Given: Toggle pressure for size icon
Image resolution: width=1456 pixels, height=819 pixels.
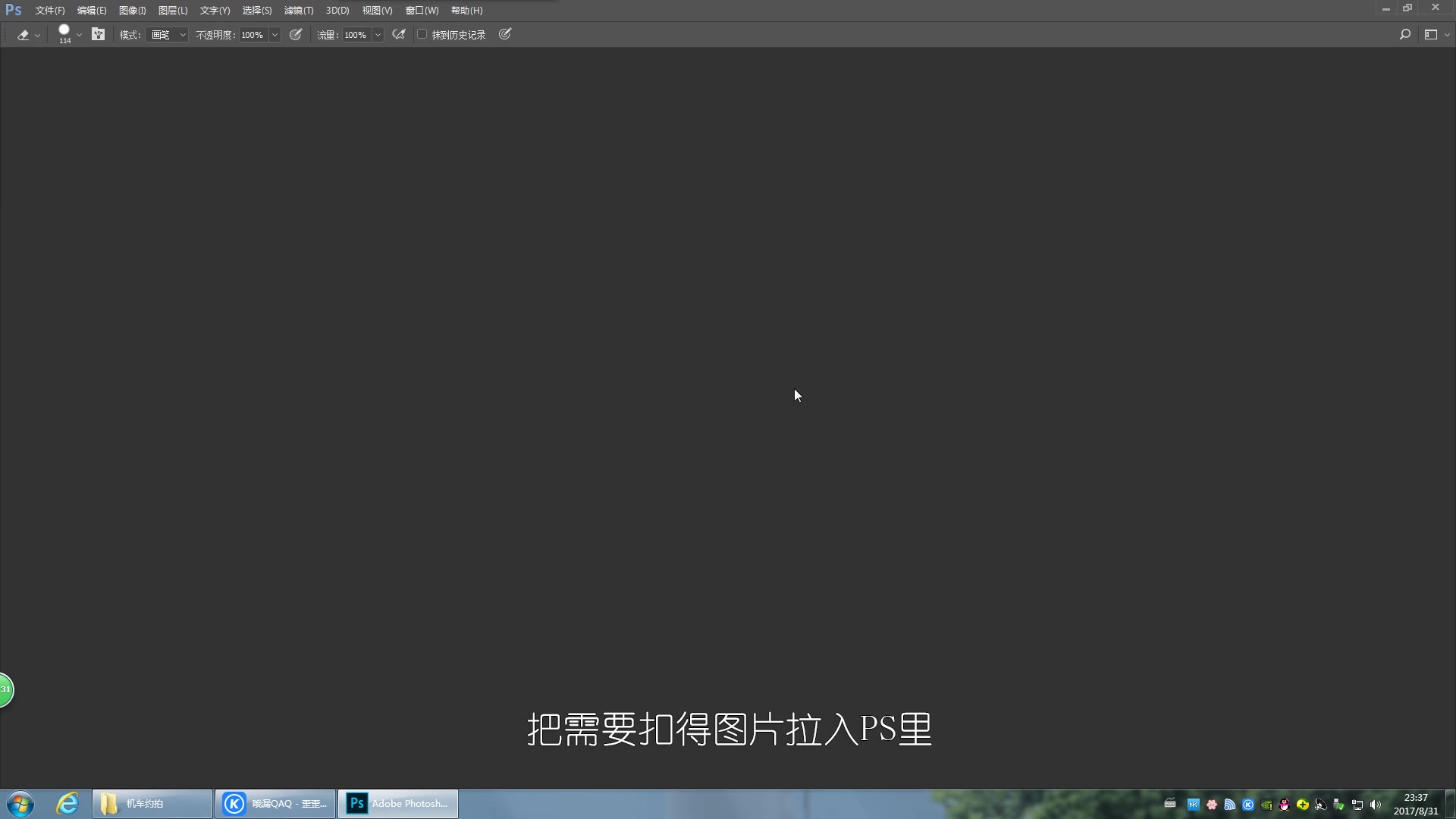Looking at the screenshot, I should (x=505, y=34).
